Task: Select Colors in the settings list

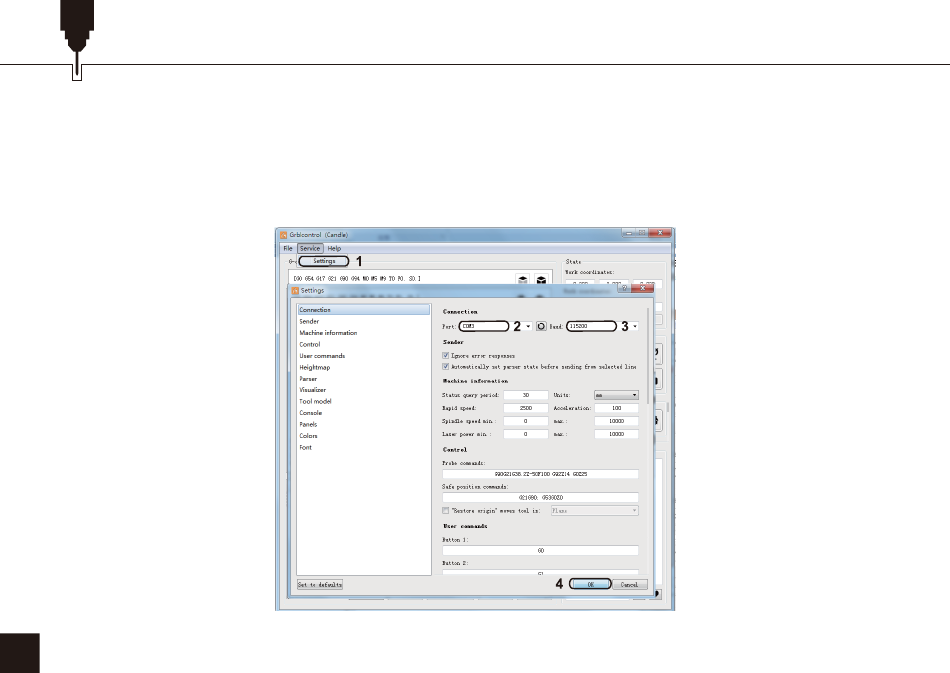Action: 308,436
